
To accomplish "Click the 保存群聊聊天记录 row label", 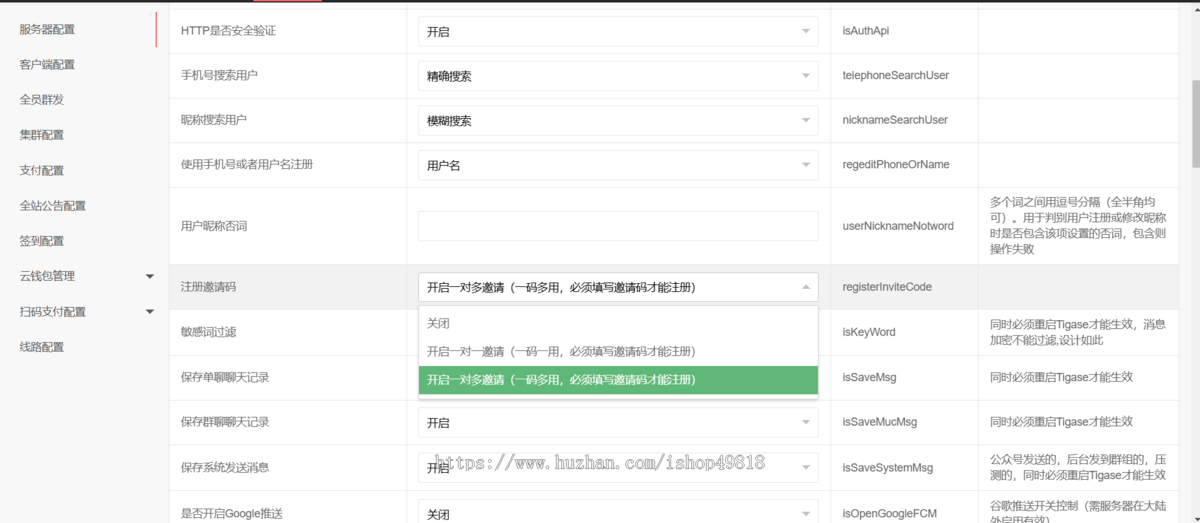I will [225, 422].
